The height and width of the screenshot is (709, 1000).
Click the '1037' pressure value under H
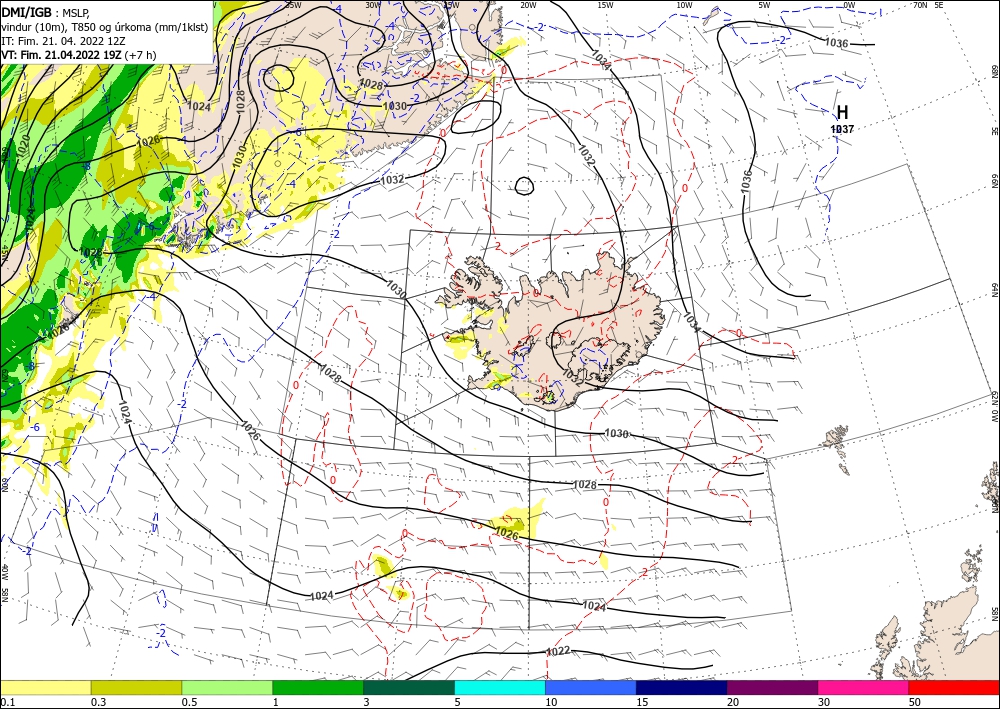[x=842, y=129]
